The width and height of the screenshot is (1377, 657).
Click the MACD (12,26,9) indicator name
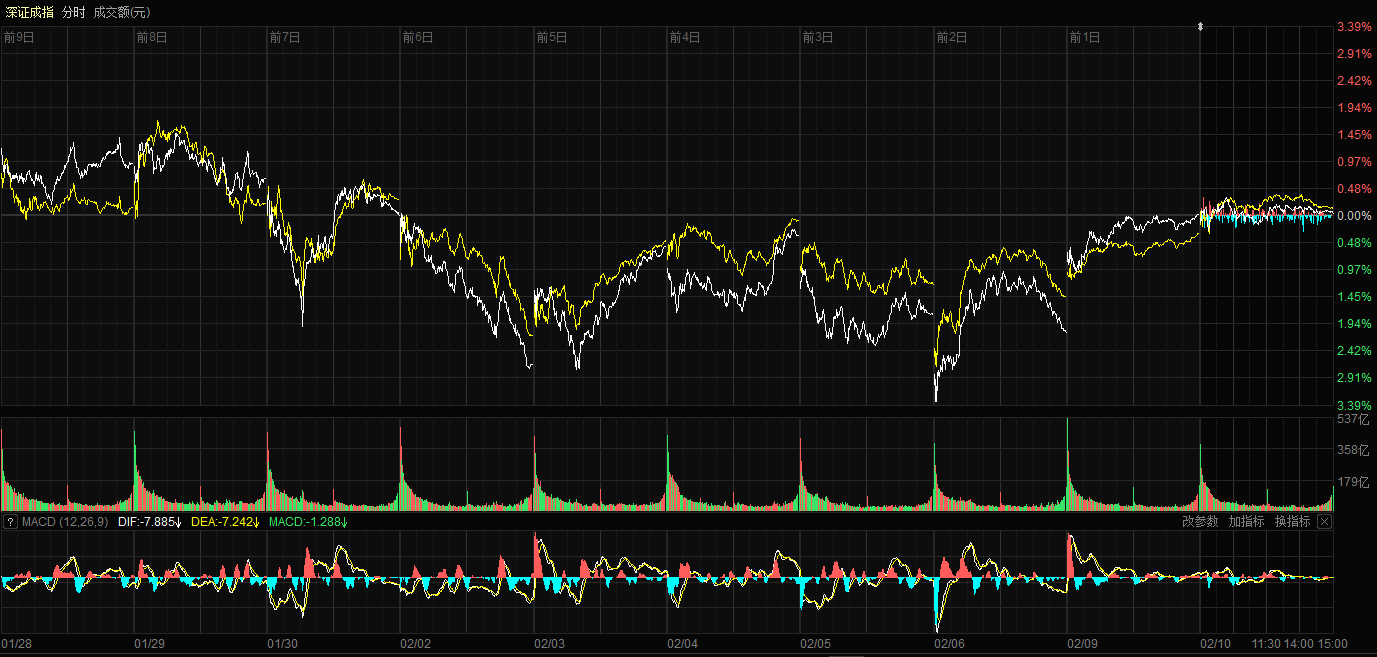pyautogui.click(x=64, y=522)
